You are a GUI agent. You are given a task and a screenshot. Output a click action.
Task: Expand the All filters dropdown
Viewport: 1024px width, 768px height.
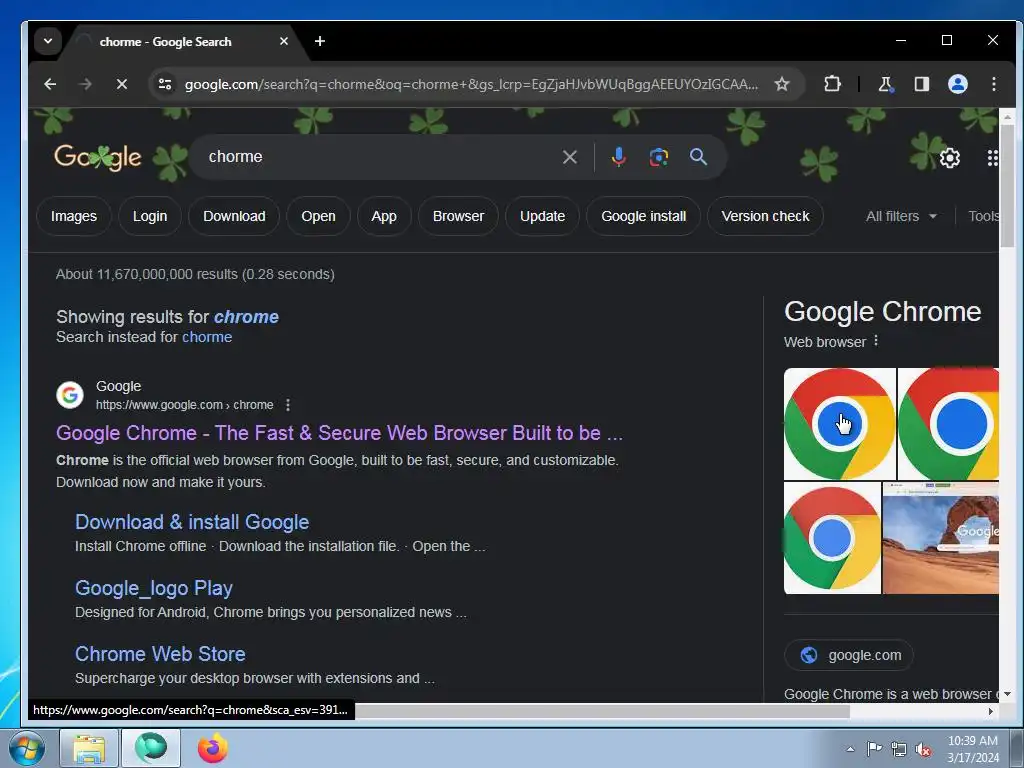point(901,216)
